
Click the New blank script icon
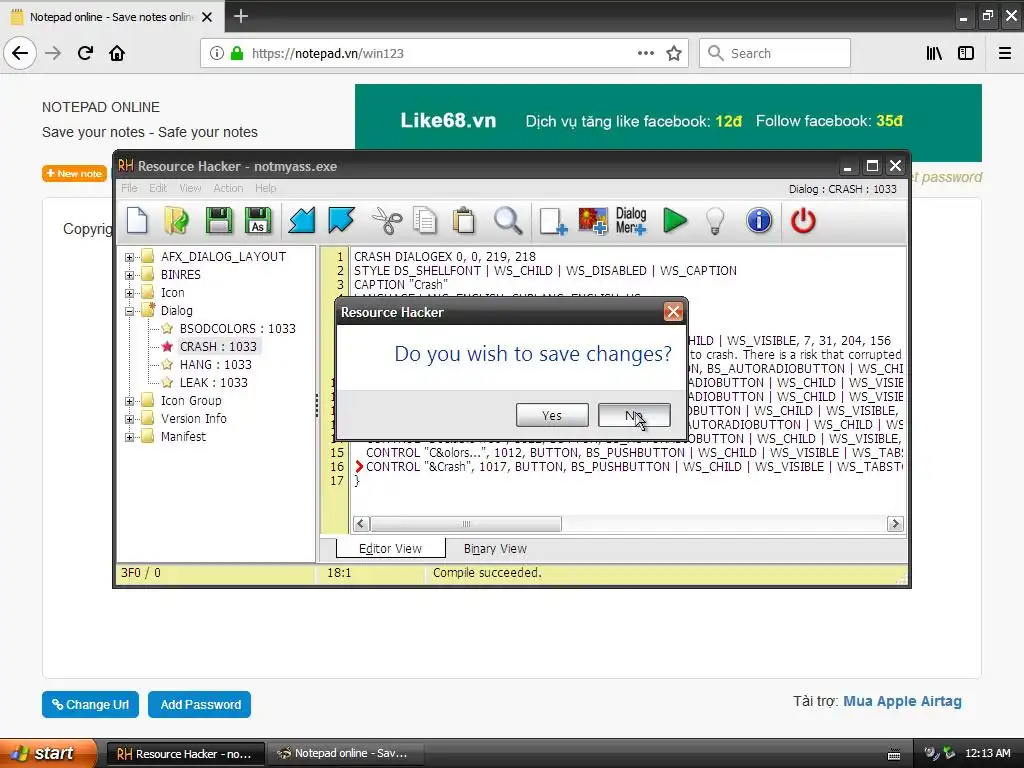point(137,221)
